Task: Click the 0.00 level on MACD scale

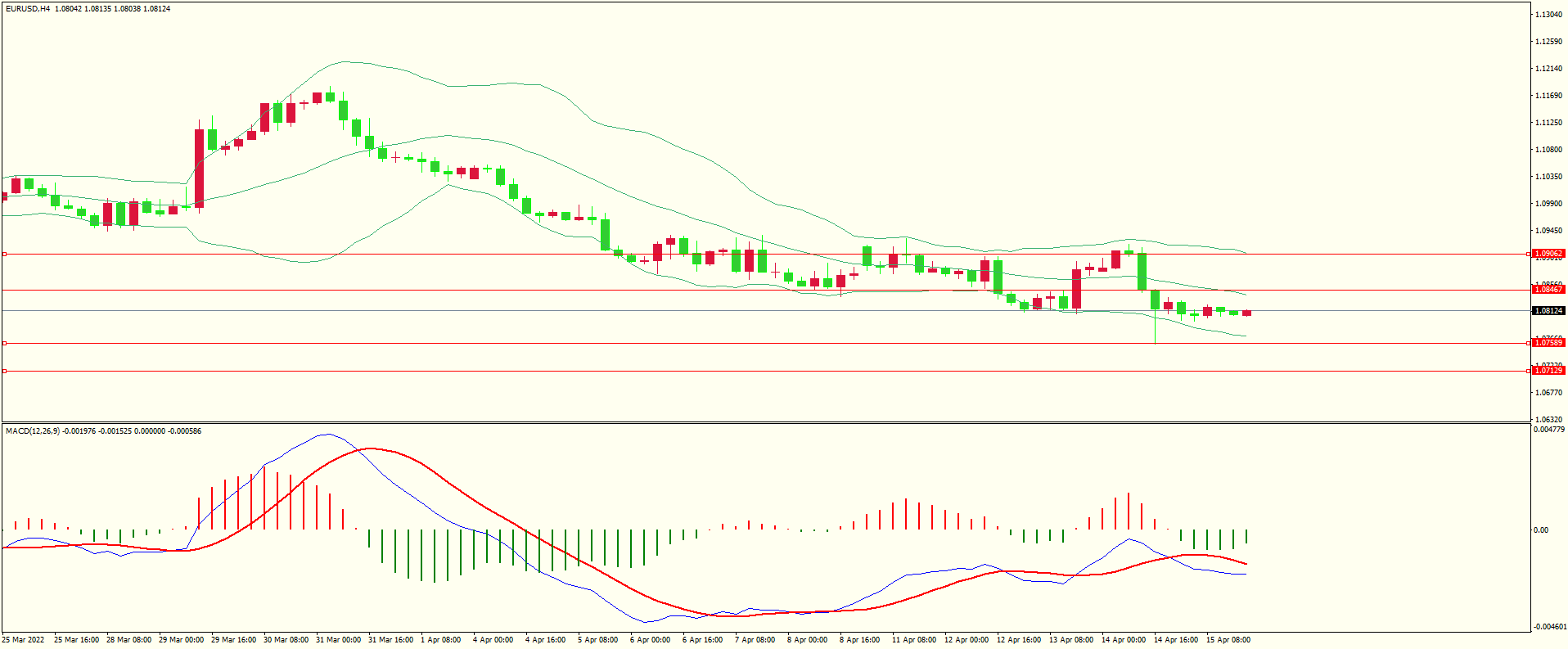Action: 1541,530
